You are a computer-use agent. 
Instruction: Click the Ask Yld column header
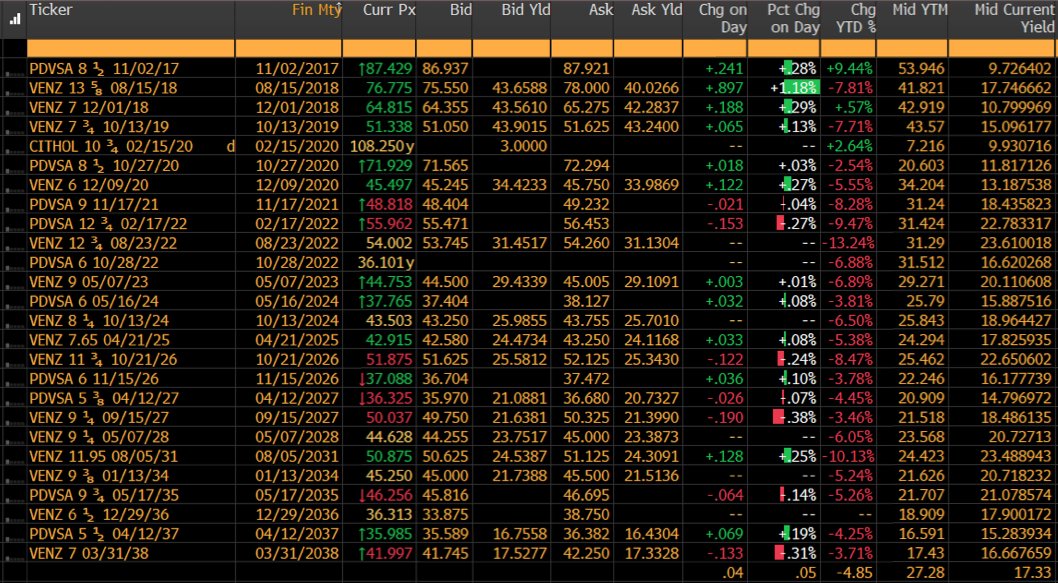(657, 10)
